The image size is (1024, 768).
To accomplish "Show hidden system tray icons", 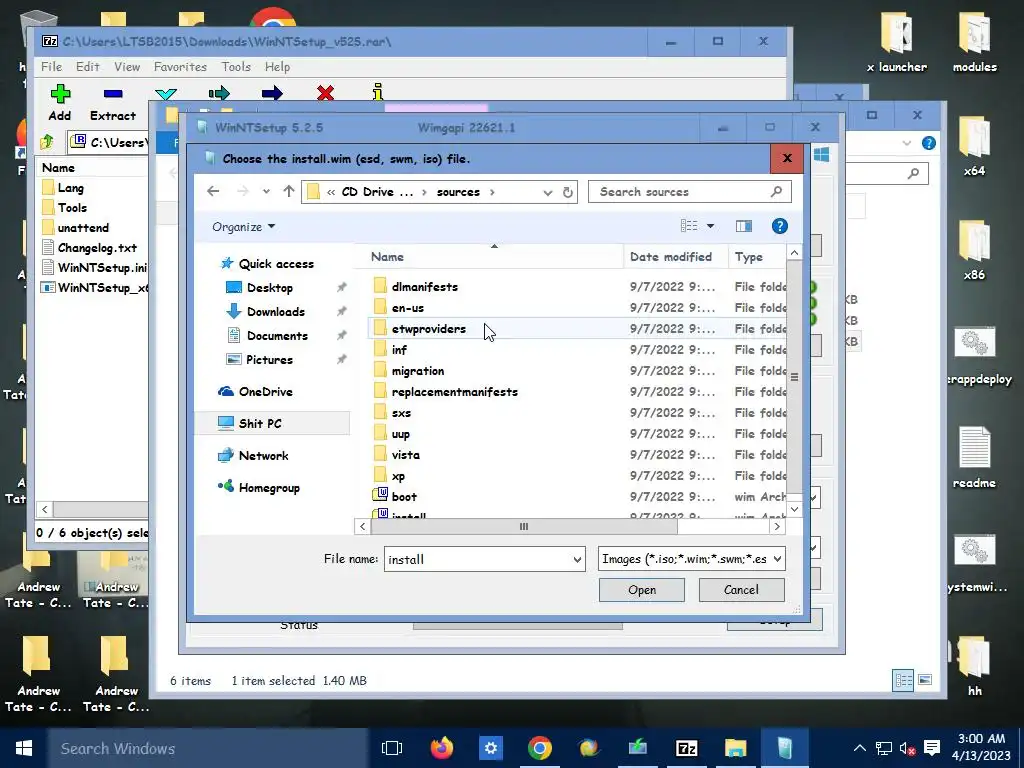I will pos(860,748).
